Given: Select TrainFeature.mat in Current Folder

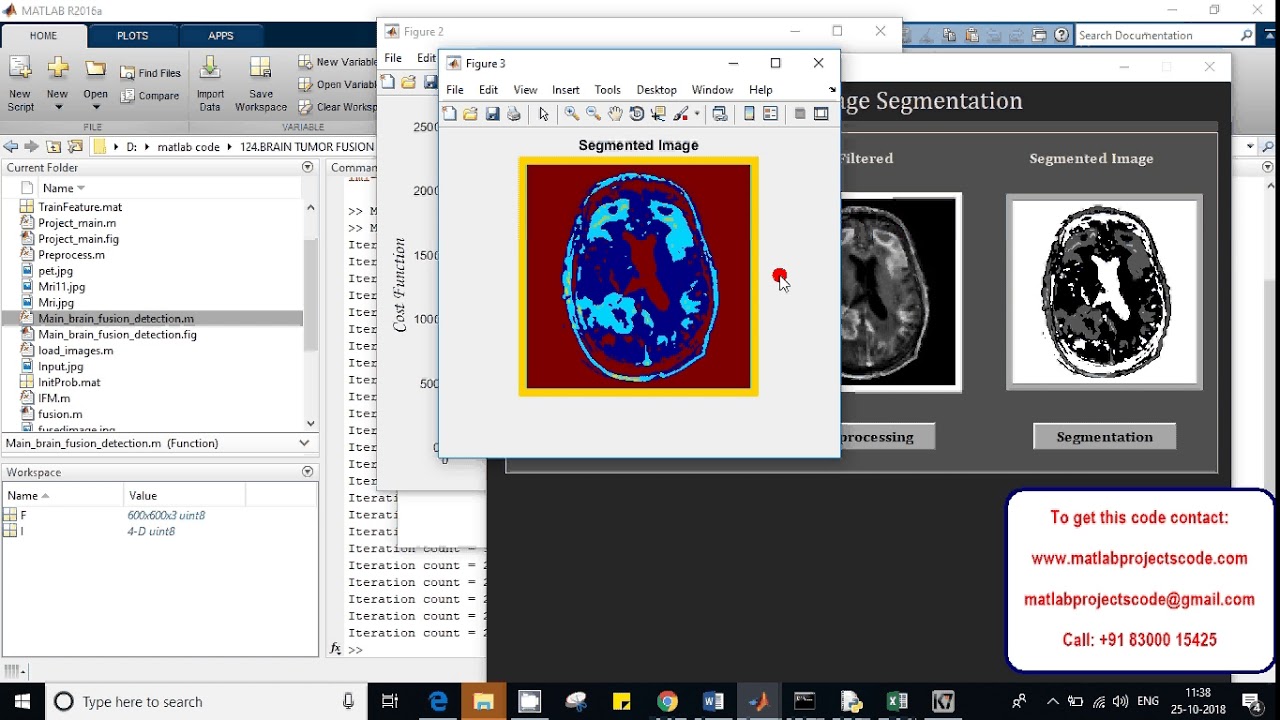Looking at the screenshot, I should (80, 207).
